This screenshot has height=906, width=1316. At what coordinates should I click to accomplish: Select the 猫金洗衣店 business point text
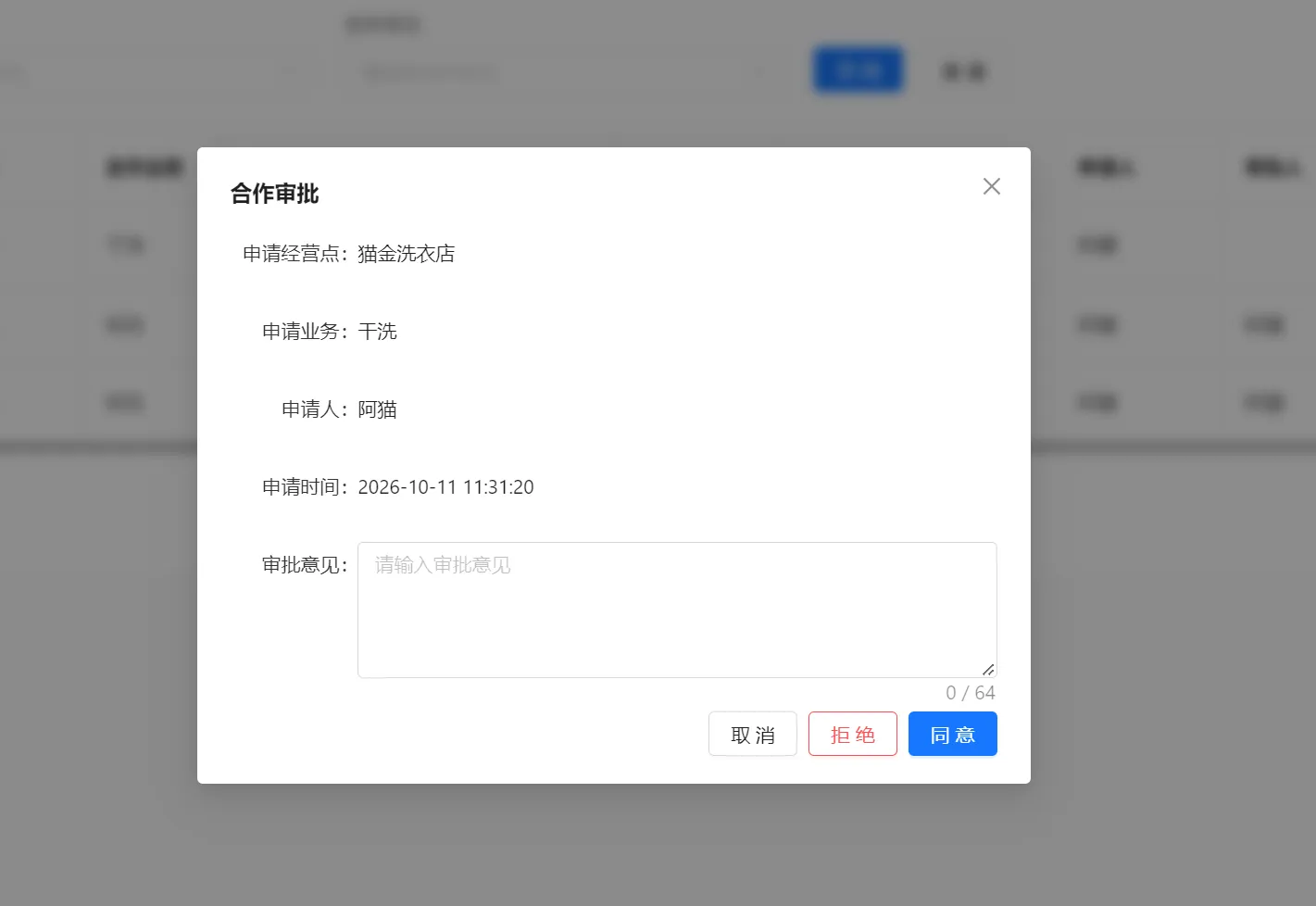tap(407, 254)
